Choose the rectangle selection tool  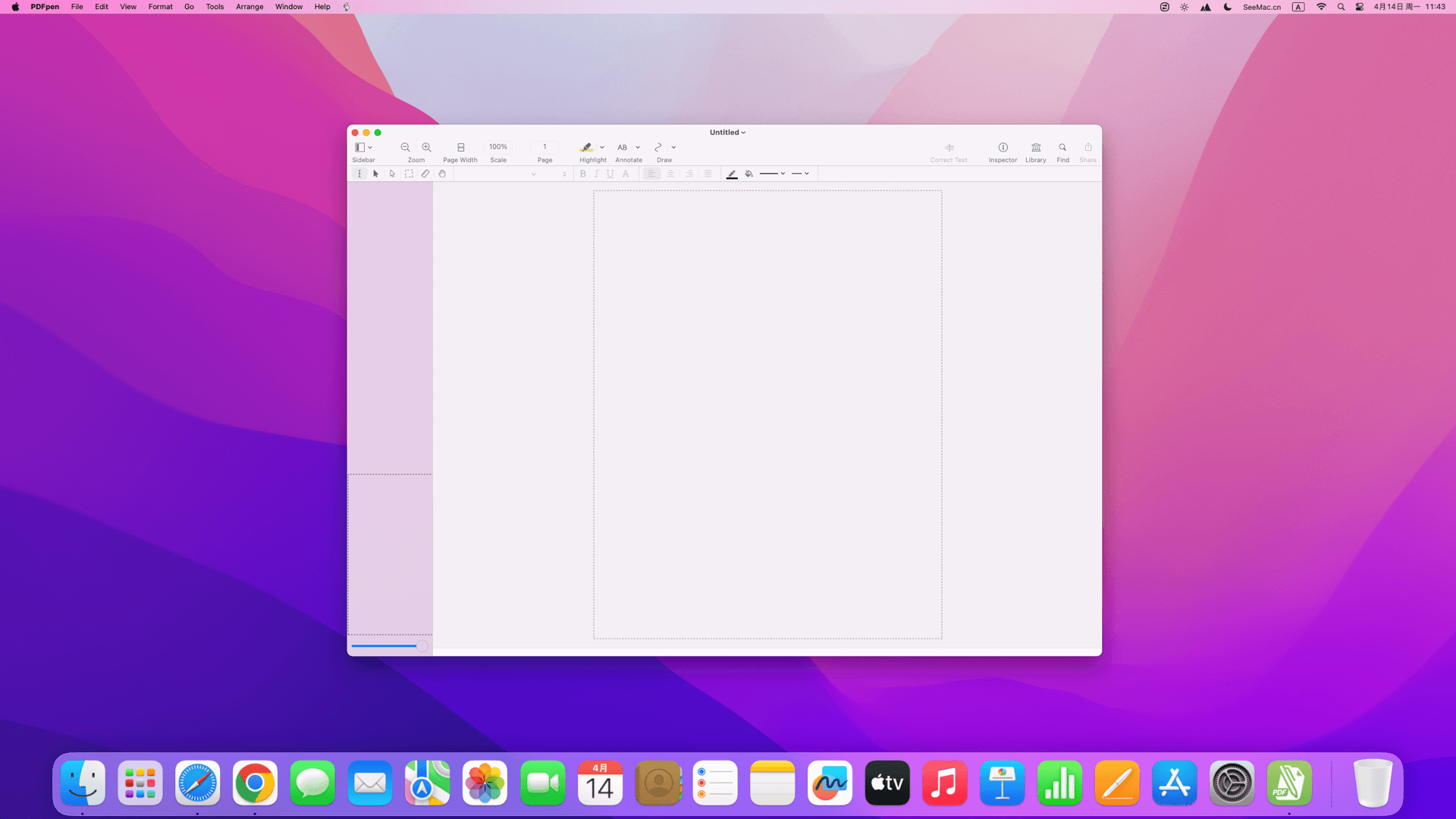[x=409, y=174]
